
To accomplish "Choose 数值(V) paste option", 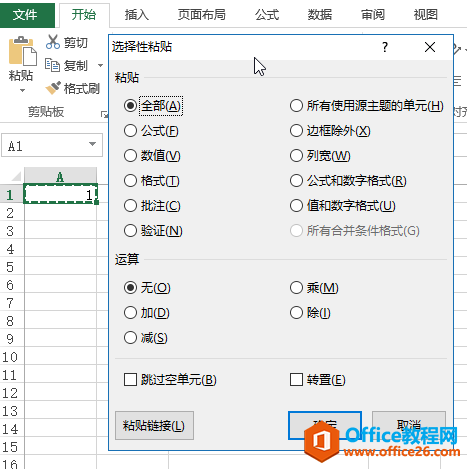I will 152,156.
